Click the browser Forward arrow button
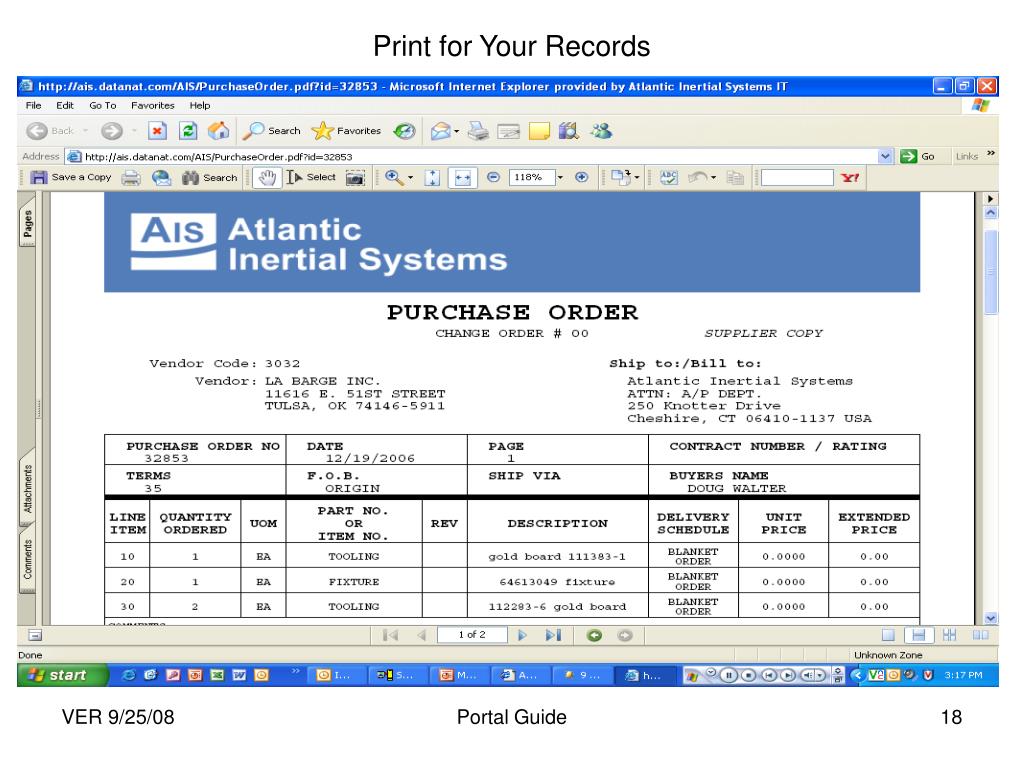Image resolution: width=1024 pixels, height=768 pixels. (112, 131)
